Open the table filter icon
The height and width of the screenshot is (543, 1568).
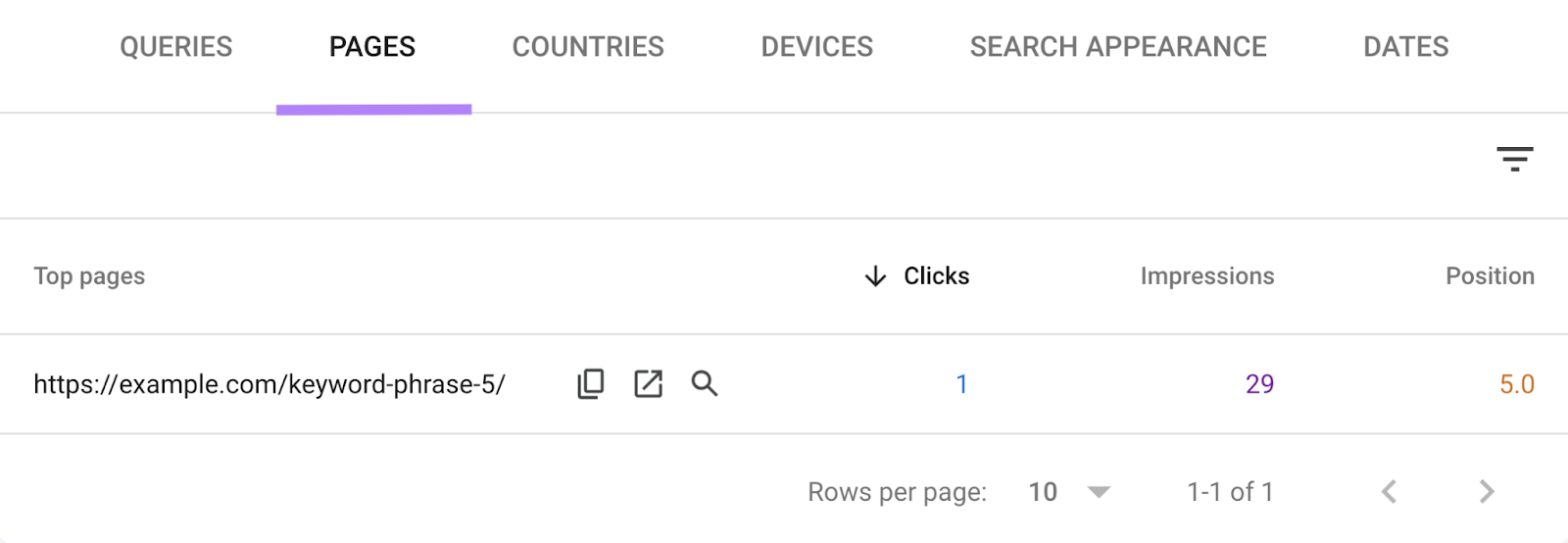[x=1514, y=159]
